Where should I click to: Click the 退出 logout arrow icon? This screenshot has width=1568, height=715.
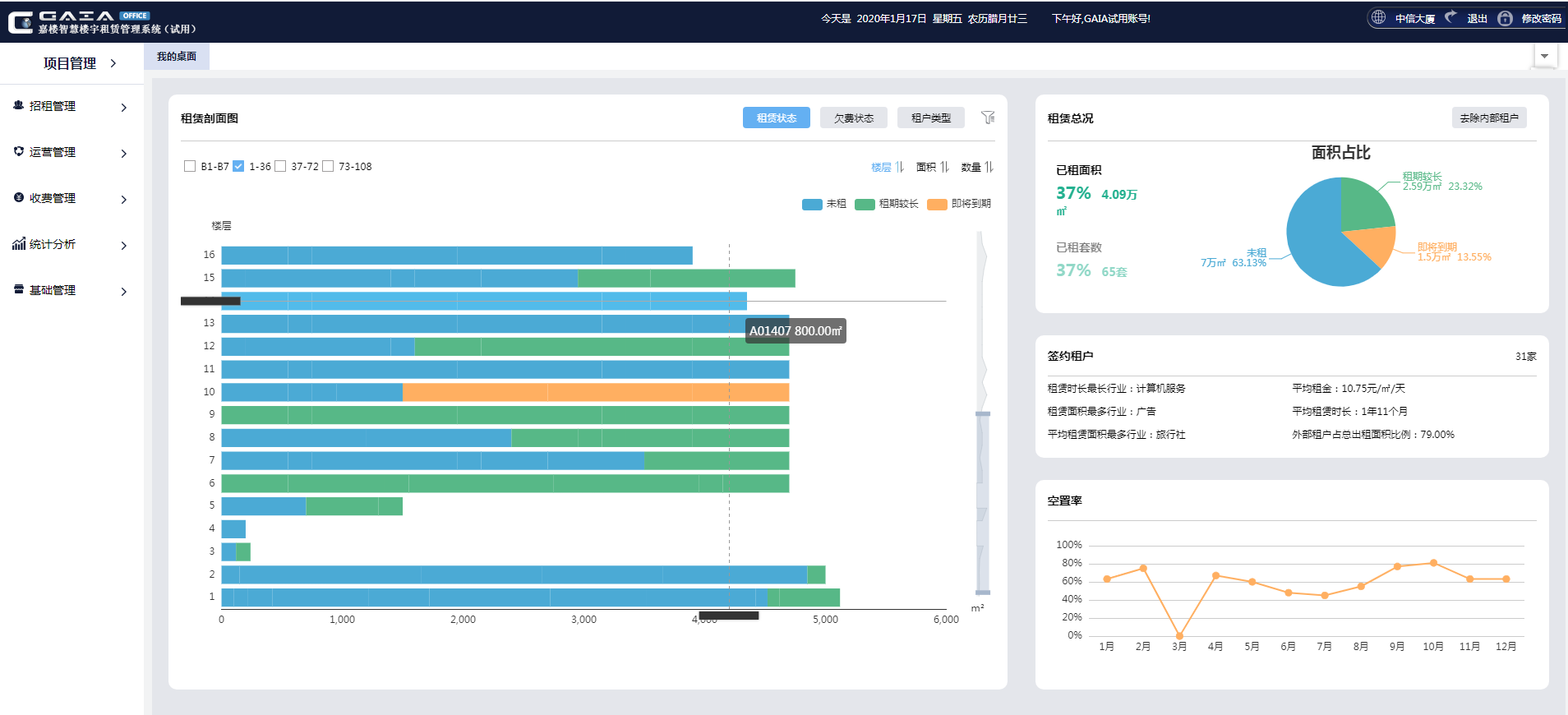coord(1450,17)
